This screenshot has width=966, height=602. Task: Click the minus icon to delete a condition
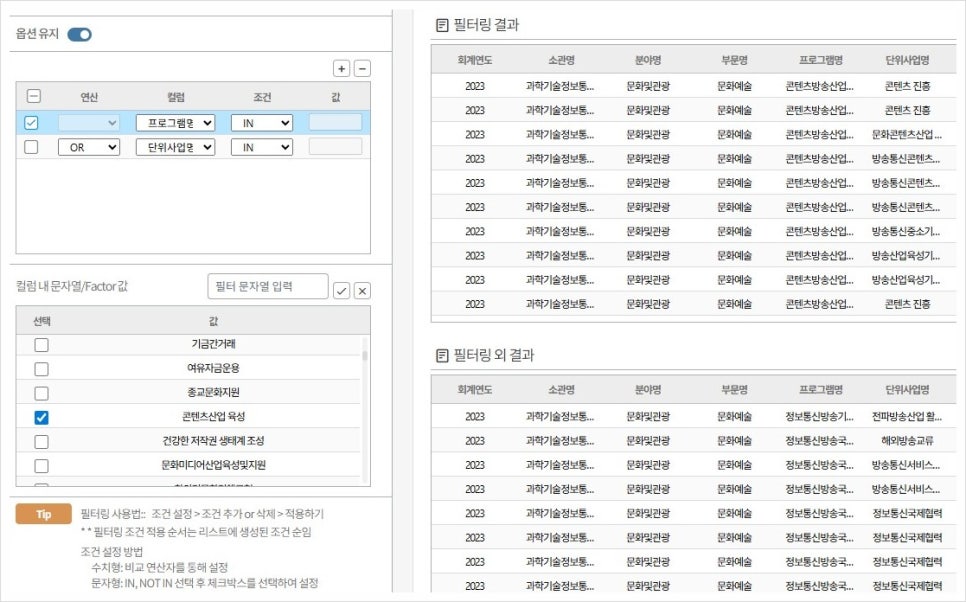point(362,69)
